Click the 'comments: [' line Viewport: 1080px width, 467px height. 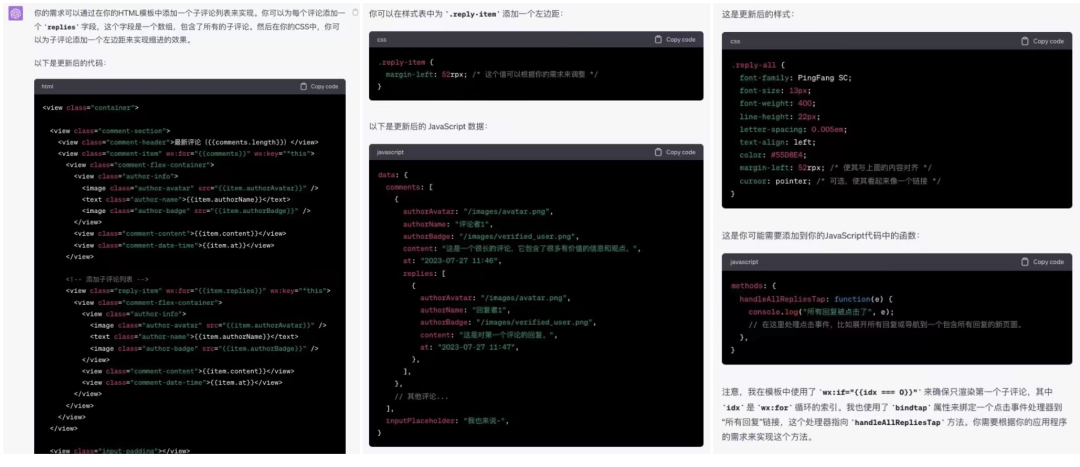408,187
